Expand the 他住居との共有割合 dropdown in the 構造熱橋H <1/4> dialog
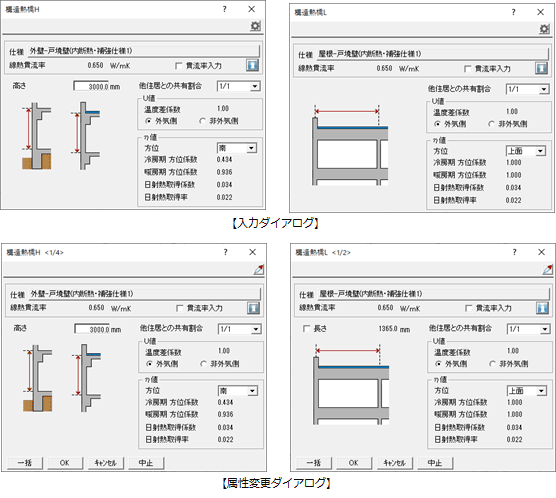Screen dimensions: 556x498 click(x=240, y=329)
